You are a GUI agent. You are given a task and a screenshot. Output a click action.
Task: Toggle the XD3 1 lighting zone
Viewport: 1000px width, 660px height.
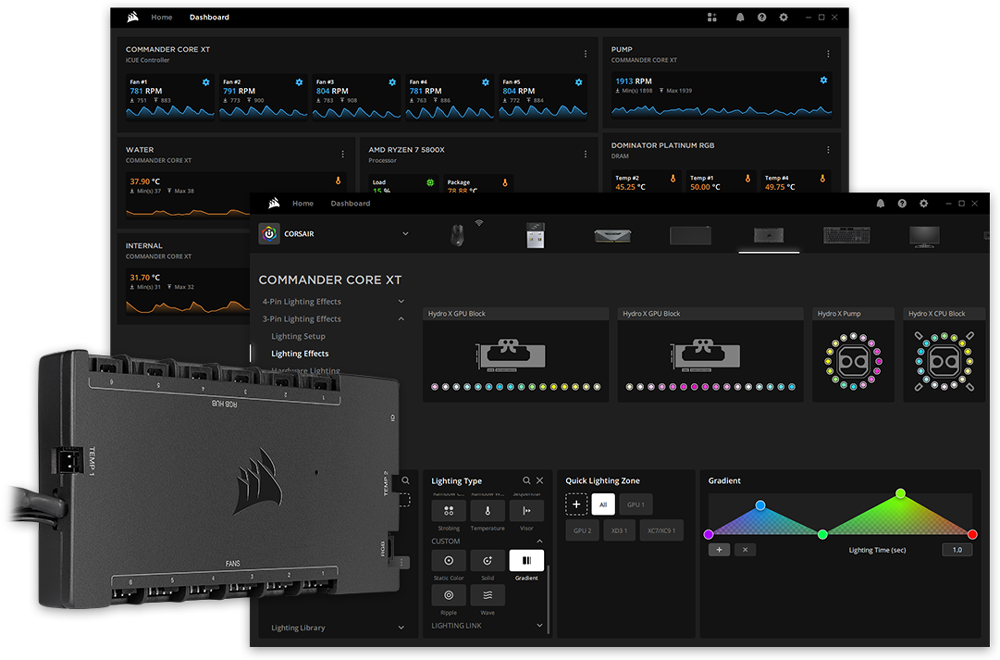[619, 531]
